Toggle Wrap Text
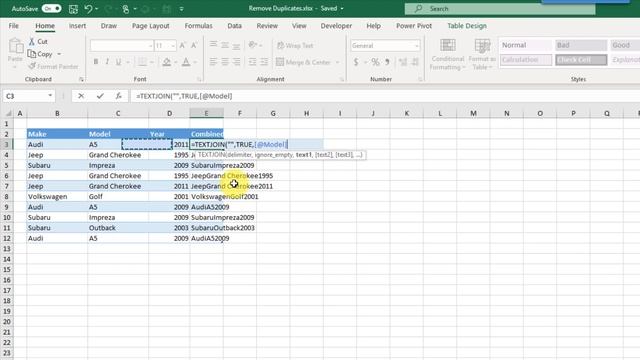The height and width of the screenshot is (360, 640). click(295, 45)
